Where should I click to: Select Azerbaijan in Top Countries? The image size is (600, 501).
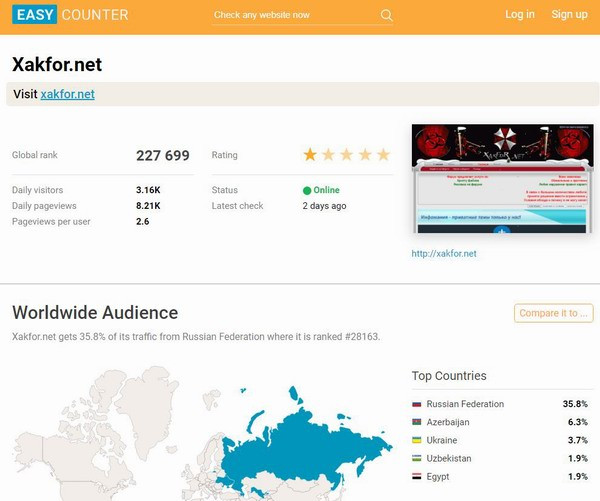(x=448, y=422)
